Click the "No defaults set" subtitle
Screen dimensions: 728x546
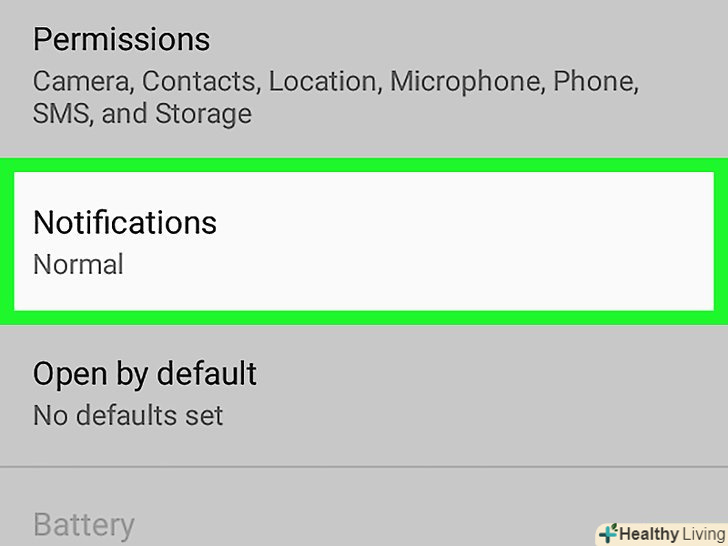click(x=128, y=415)
